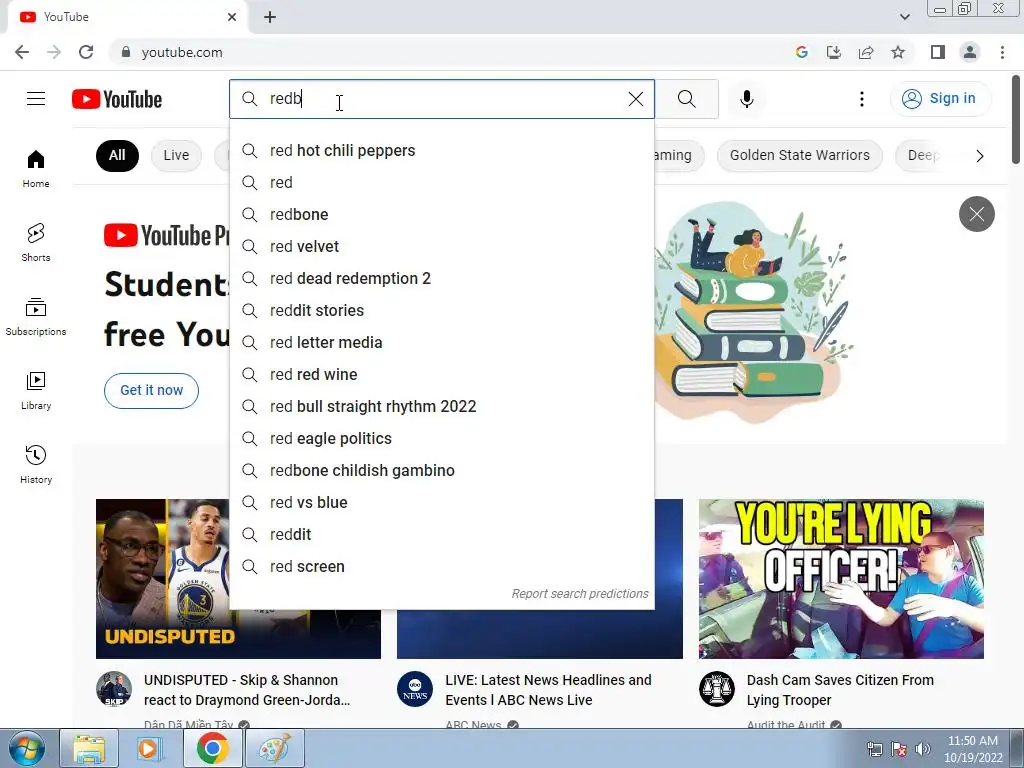Choose suggestion red screen
Image resolution: width=1024 pixels, height=768 pixels.
(442, 566)
